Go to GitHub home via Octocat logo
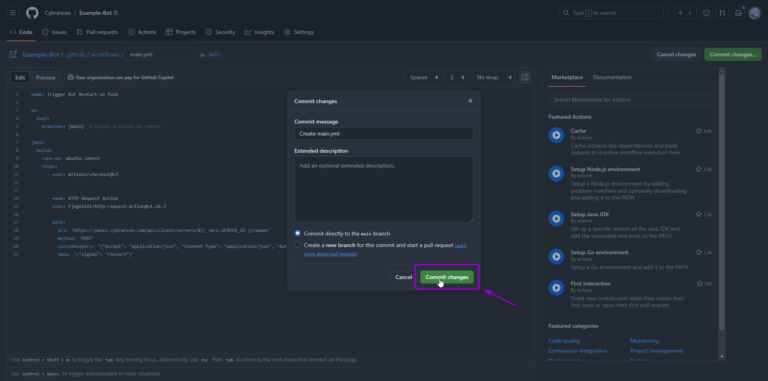The image size is (768, 381). coord(32,13)
